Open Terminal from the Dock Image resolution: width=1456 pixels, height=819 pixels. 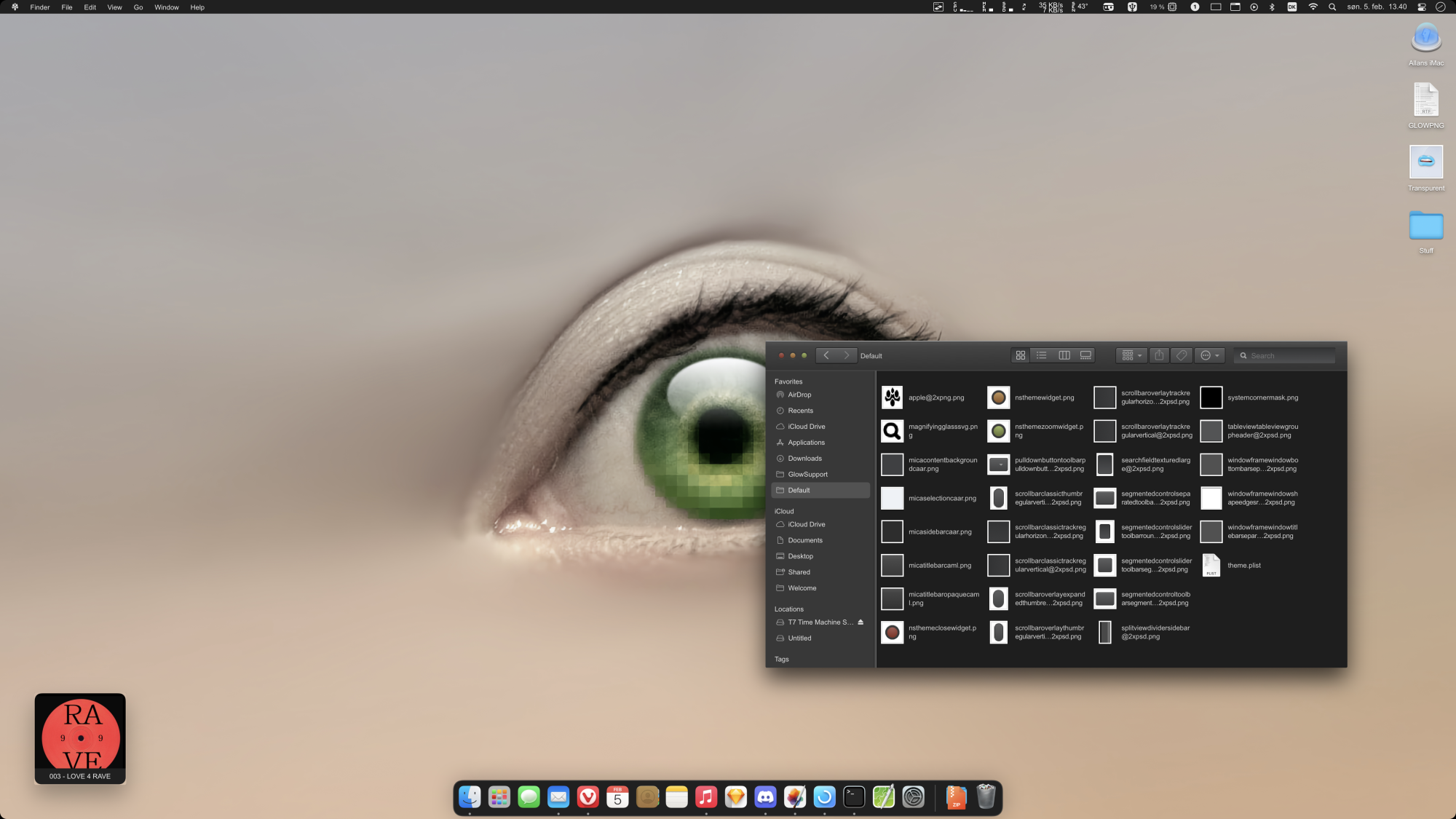click(x=854, y=797)
